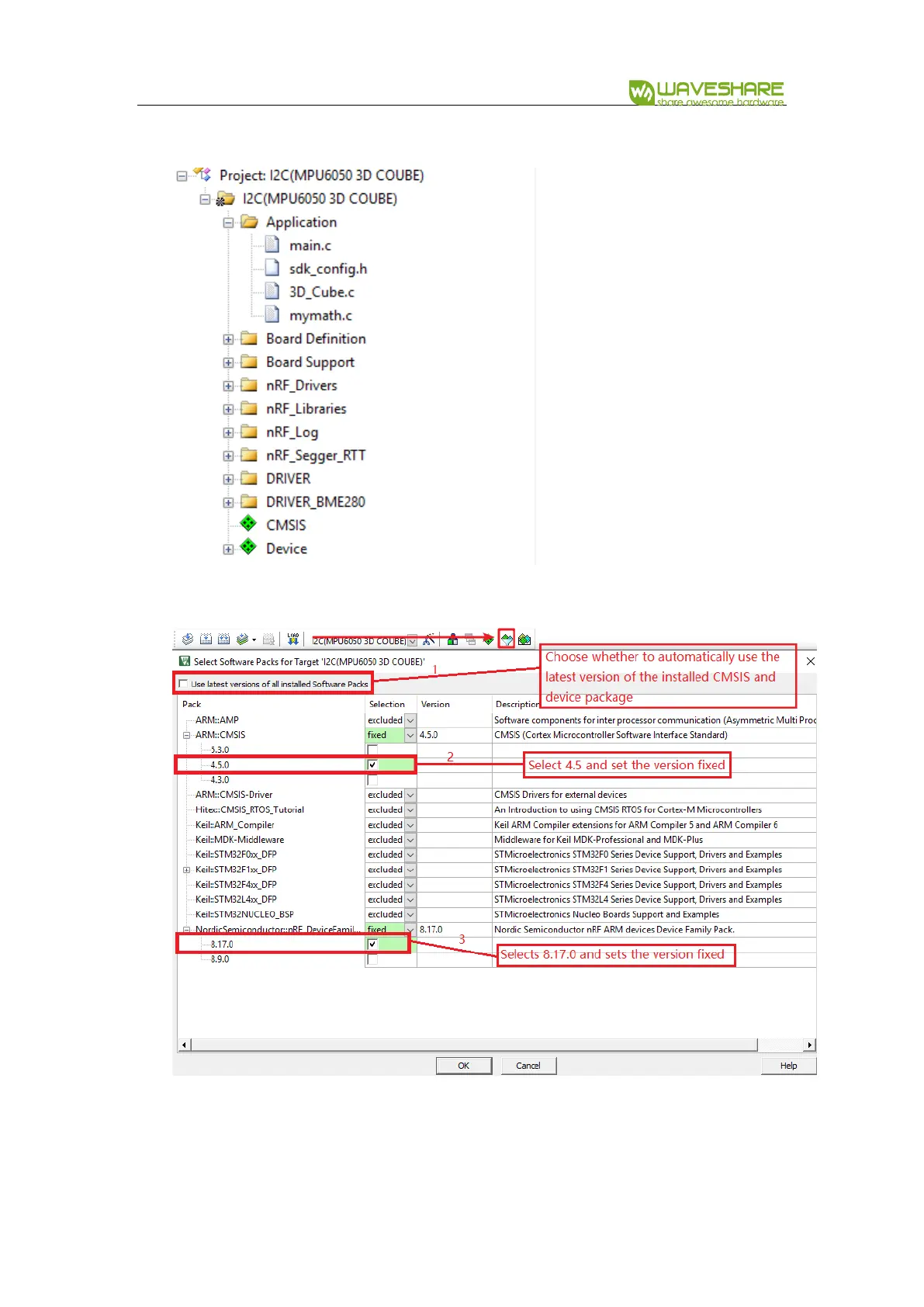This screenshot has width=924, height=1307.
Task: Select the DRIVER group in project tree
Action: (x=288, y=478)
